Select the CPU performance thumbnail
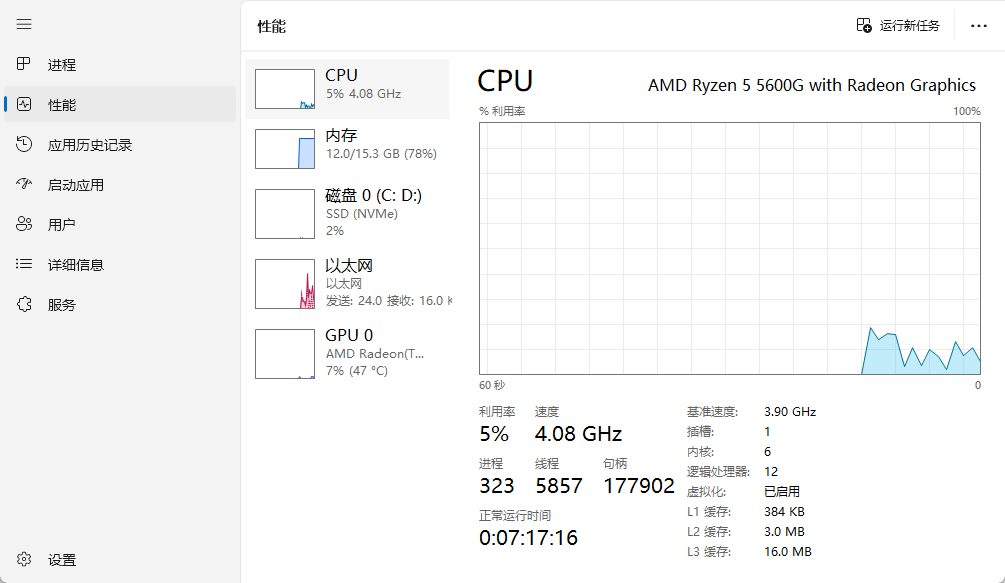Screen dimensions: 1005x583 [x=285, y=89]
